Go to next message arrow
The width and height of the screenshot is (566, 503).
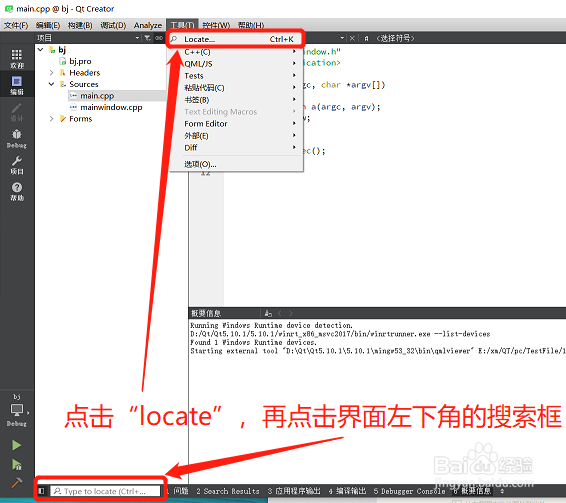coord(291,313)
